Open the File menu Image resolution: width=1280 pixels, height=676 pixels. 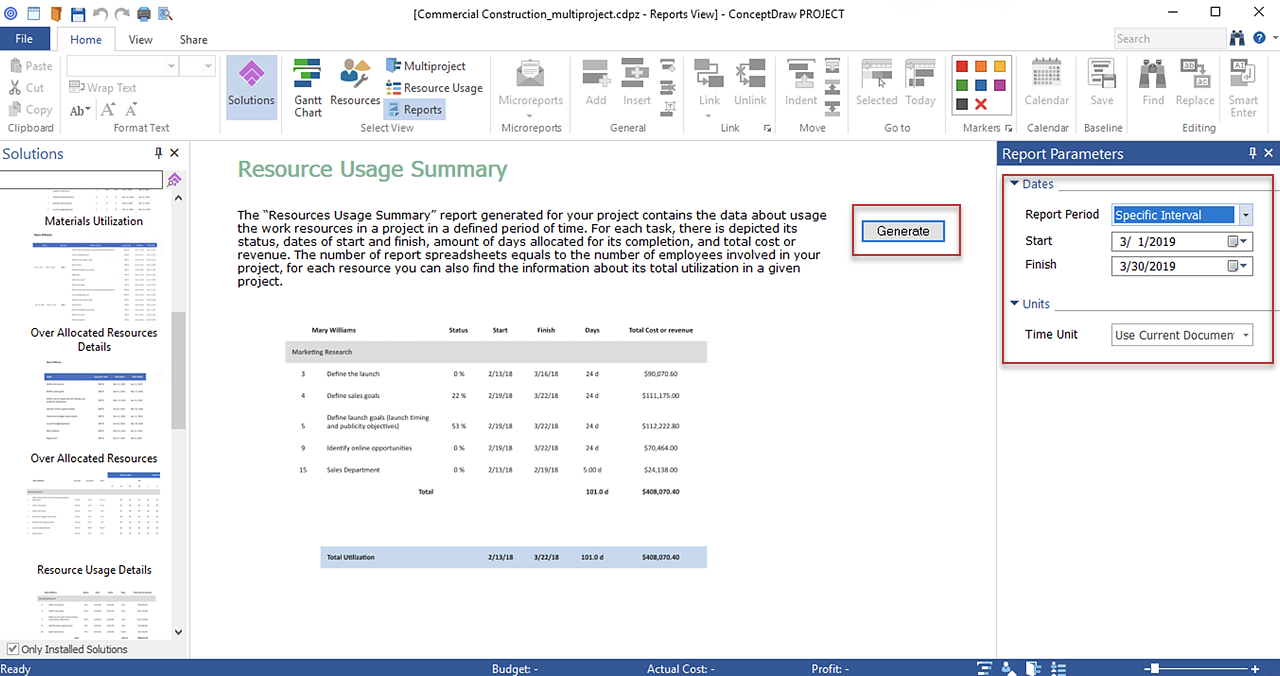tap(24, 39)
